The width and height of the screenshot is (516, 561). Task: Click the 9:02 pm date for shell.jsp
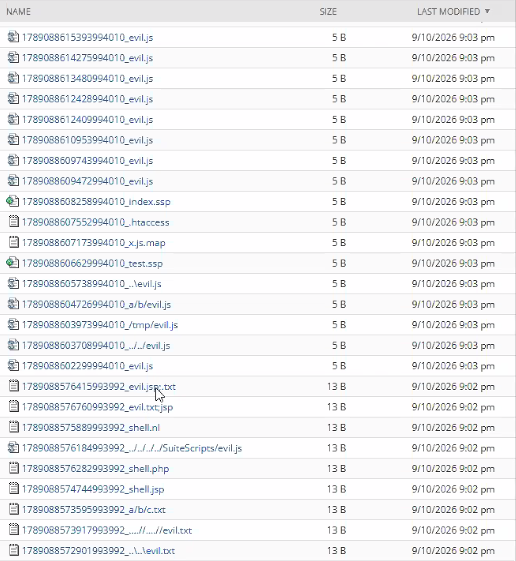tap(453, 489)
